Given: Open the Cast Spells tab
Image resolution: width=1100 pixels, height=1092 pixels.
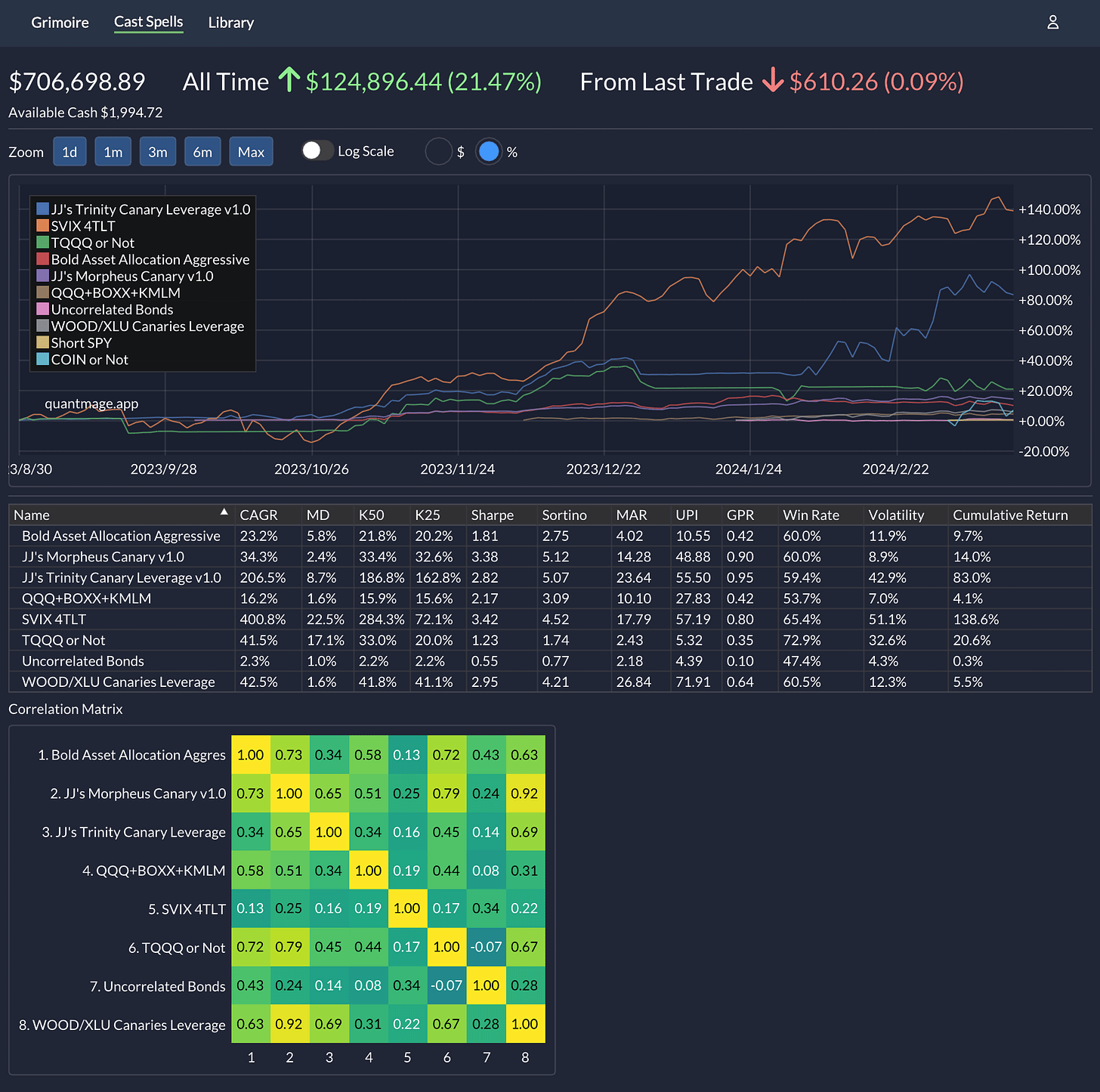Looking at the screenshot, I should coord(149,22).
